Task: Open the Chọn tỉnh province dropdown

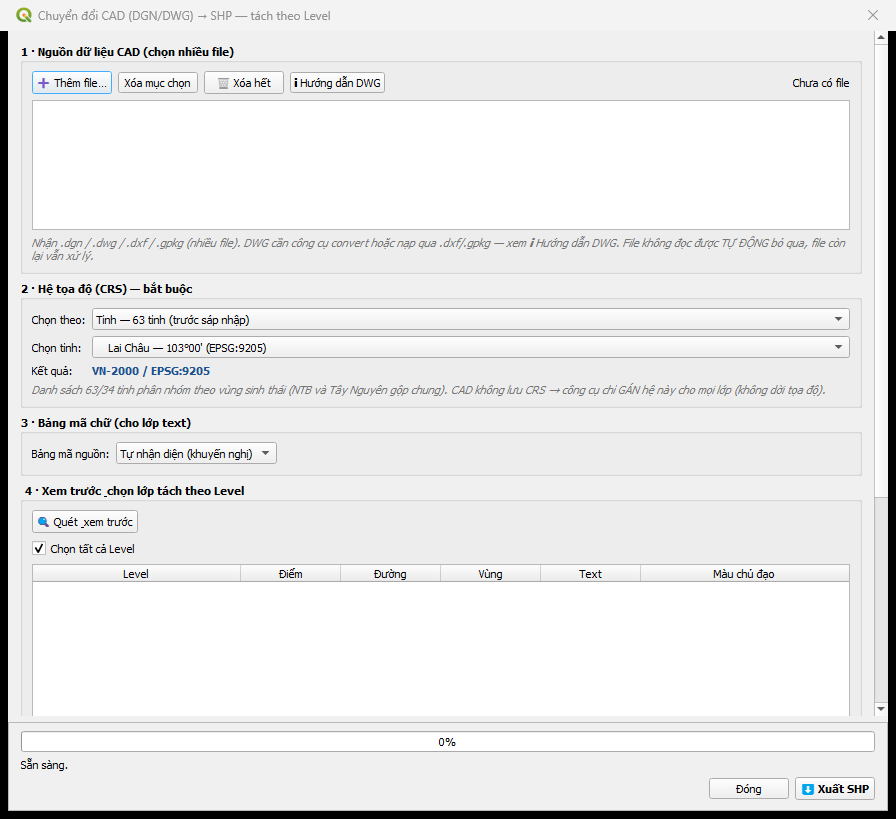Action: (x=471, y=347)
